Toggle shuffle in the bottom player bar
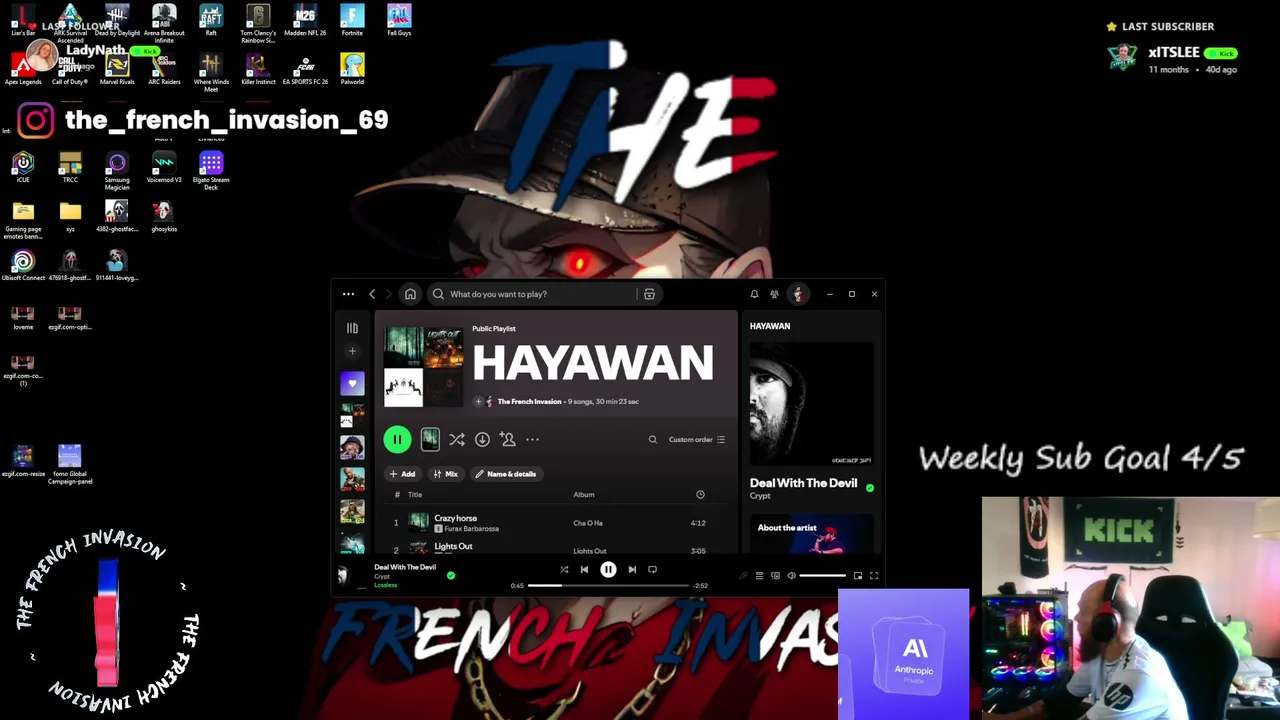 [x=564, y=569]
